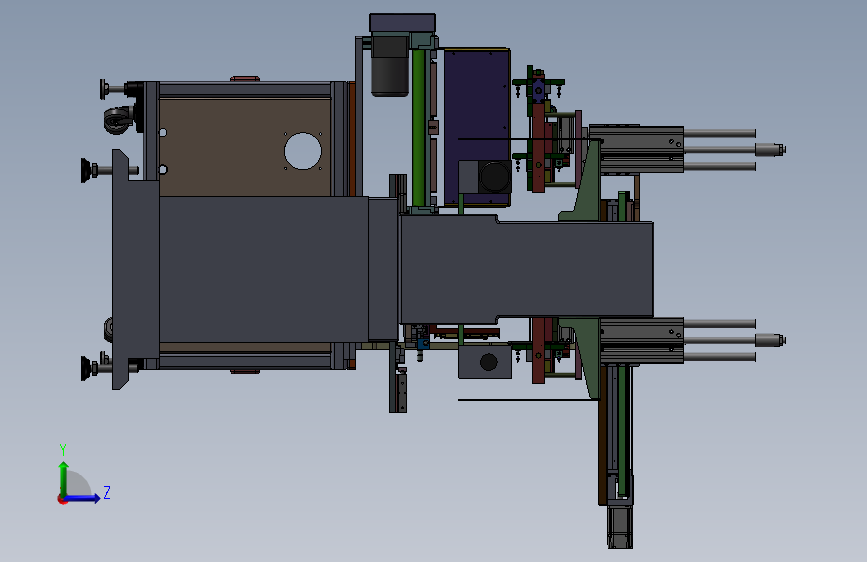Select the small gray box with black circle

click(485, 361)
